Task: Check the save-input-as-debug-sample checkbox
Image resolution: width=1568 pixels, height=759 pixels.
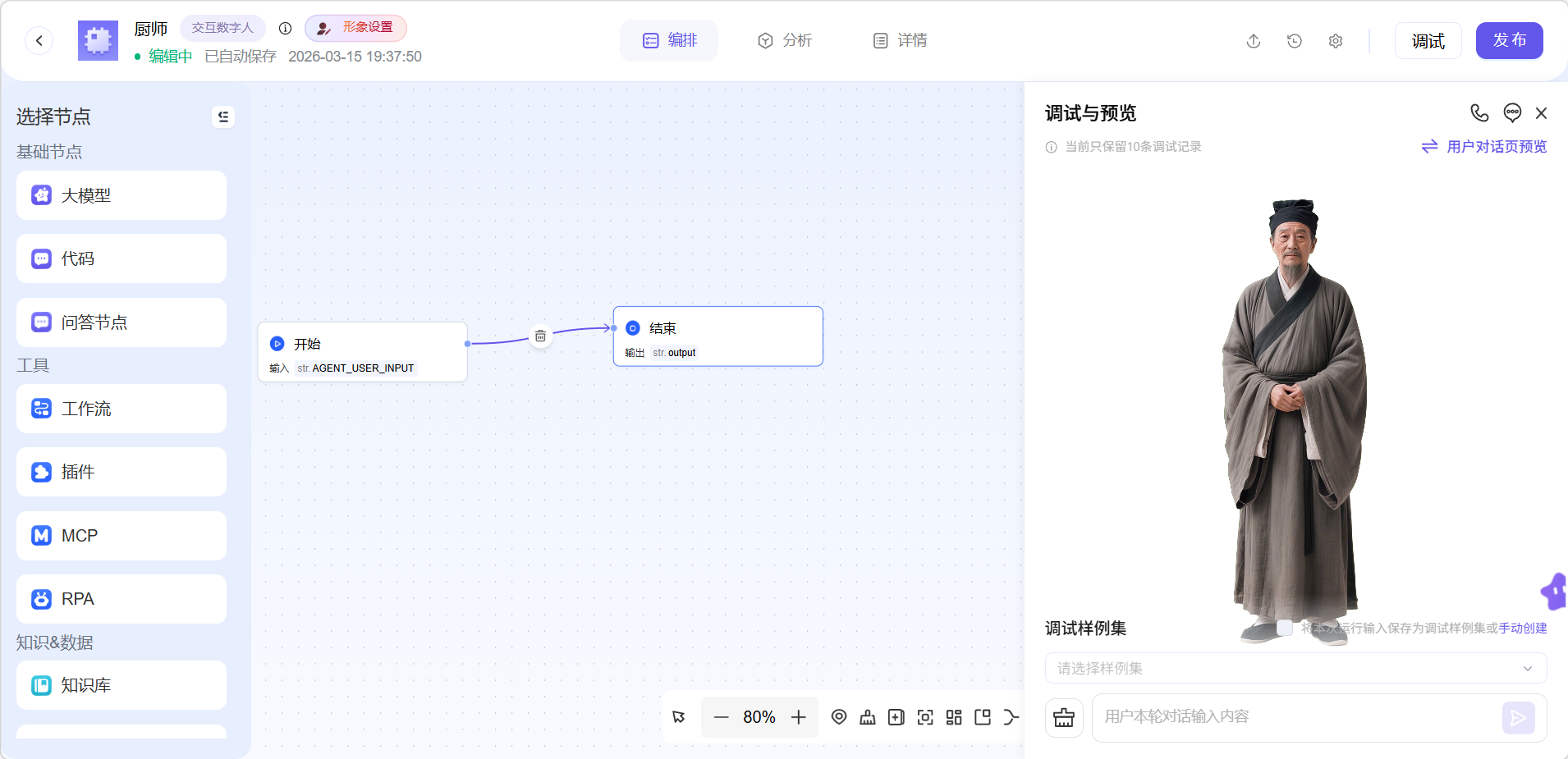Action: [1286, 628]
